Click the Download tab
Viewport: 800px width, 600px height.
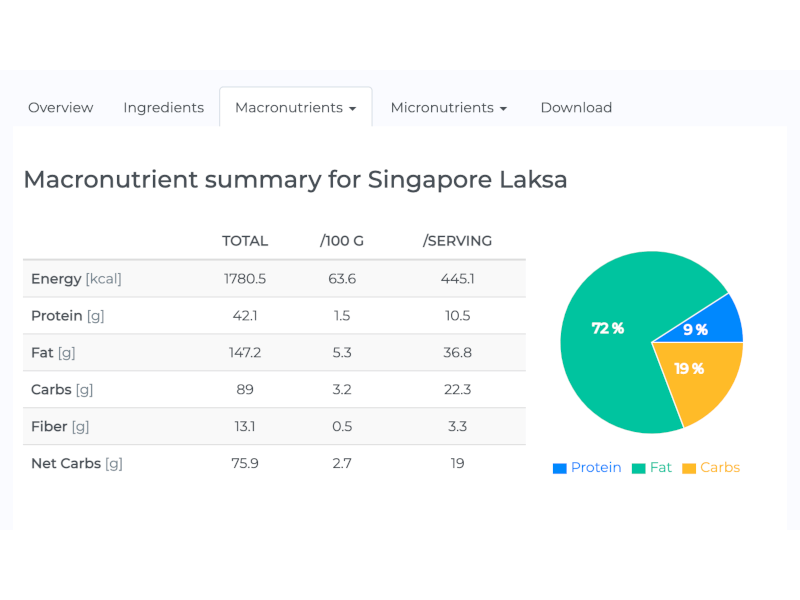click(576, 107)
